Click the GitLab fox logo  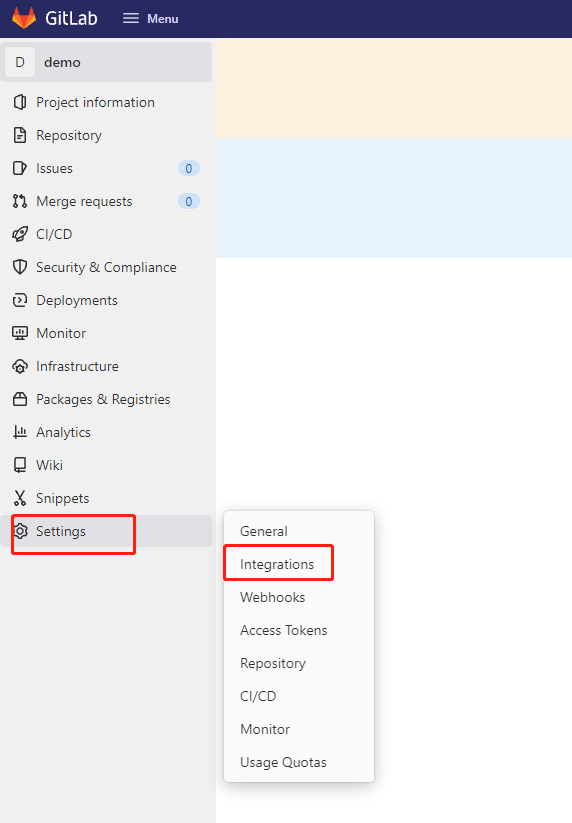(24, 18)
